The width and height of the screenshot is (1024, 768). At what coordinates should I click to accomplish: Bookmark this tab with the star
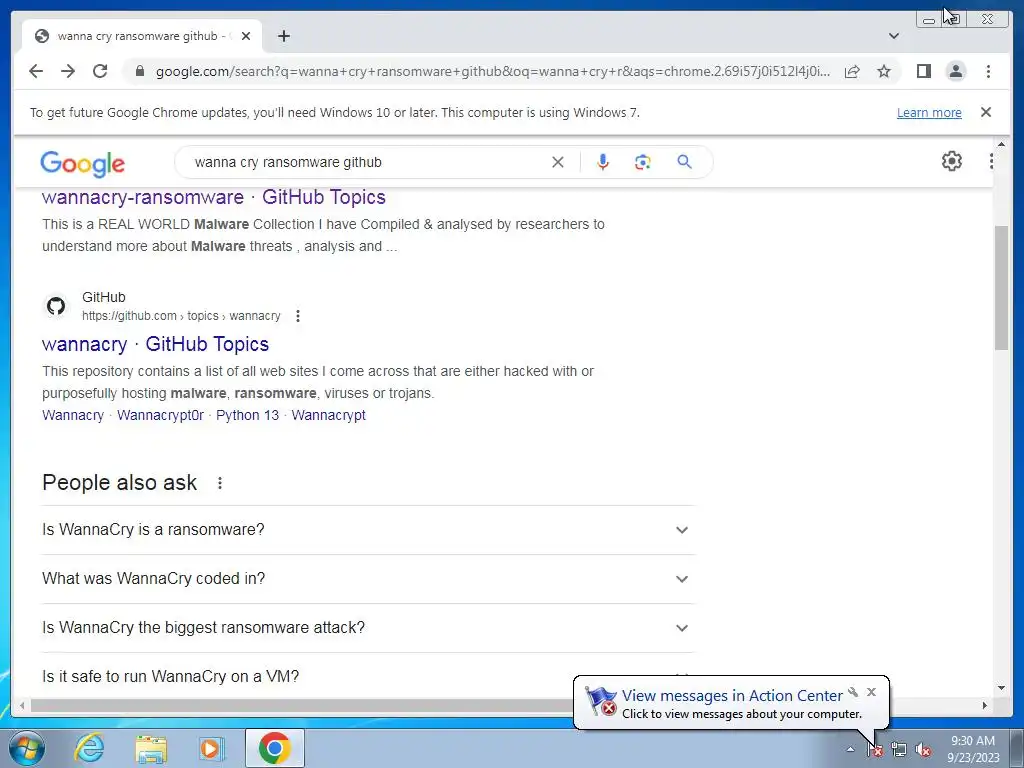884,71
